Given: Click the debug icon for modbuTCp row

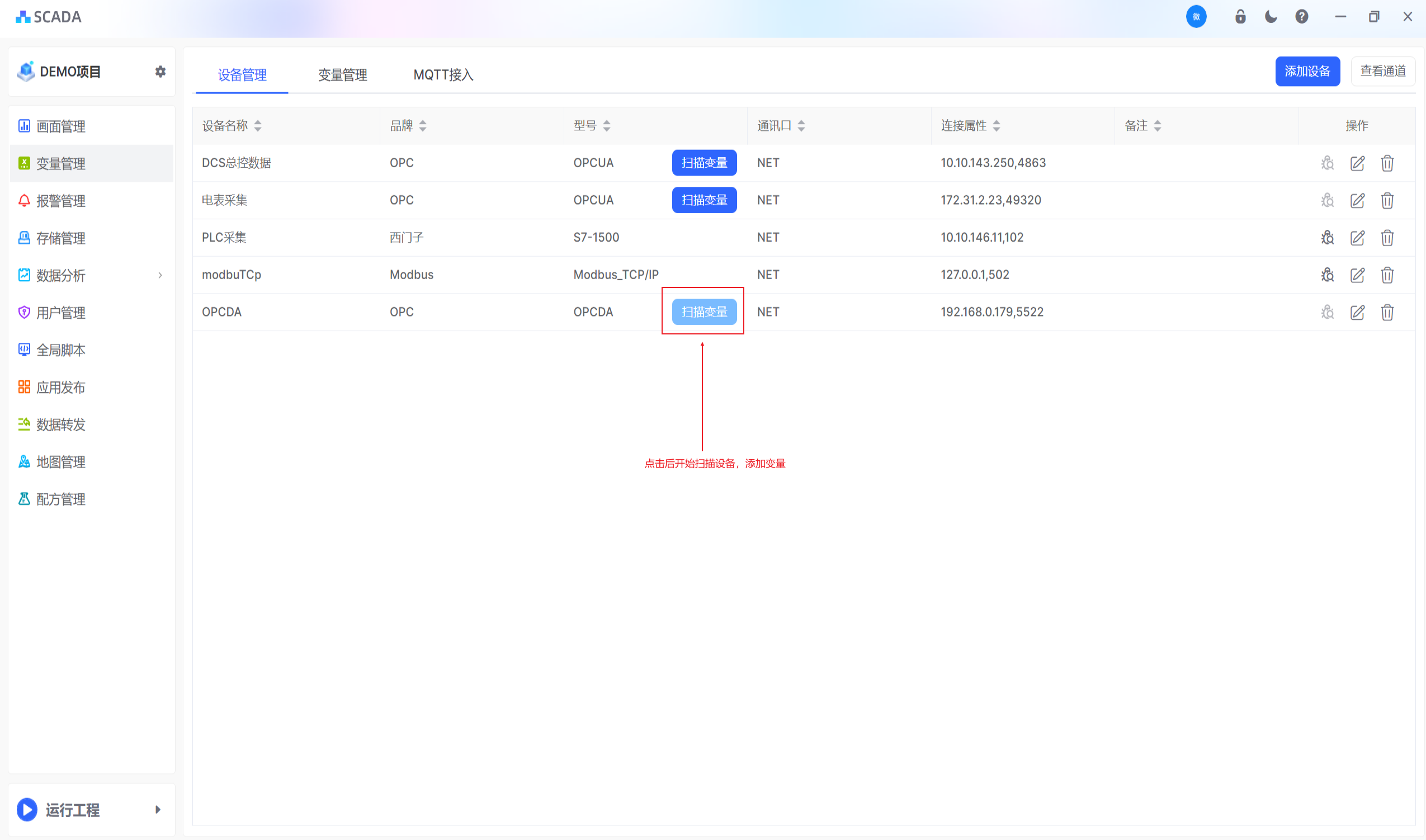Looking at the screenshot, I should tap(1327, 275).
